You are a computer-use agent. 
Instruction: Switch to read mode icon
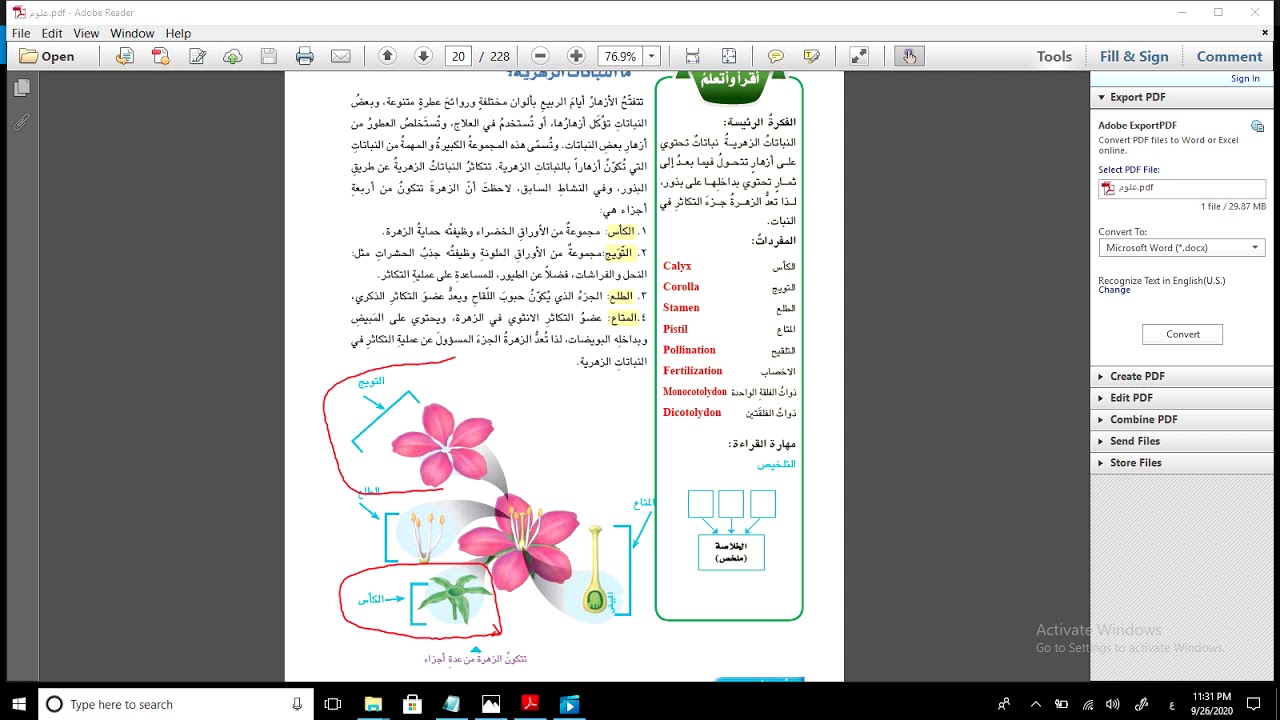[859, 56]
